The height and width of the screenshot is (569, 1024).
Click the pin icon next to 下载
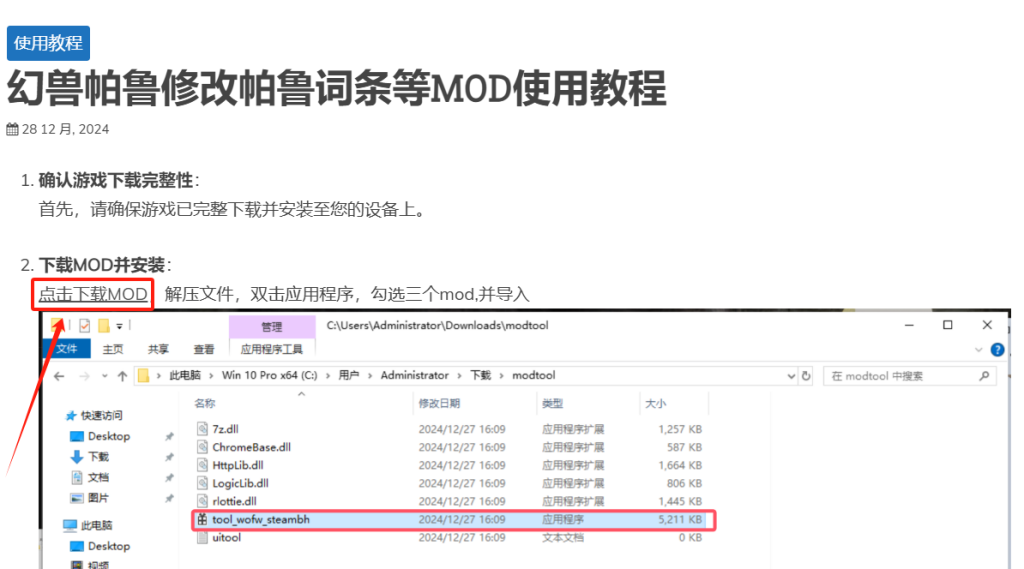coord(169,457)
